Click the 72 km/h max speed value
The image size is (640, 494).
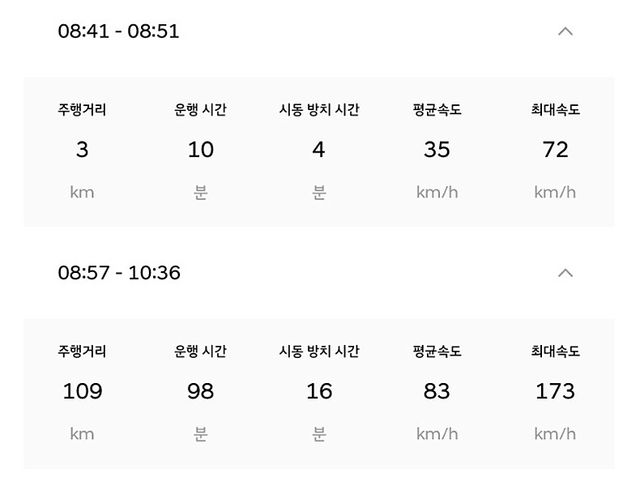click(555, 150)
